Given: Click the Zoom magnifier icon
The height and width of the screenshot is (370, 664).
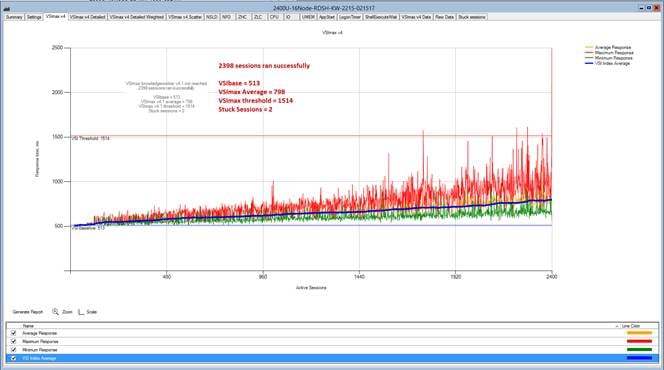Looking at the screenshot, I should (x=55, y=312).
